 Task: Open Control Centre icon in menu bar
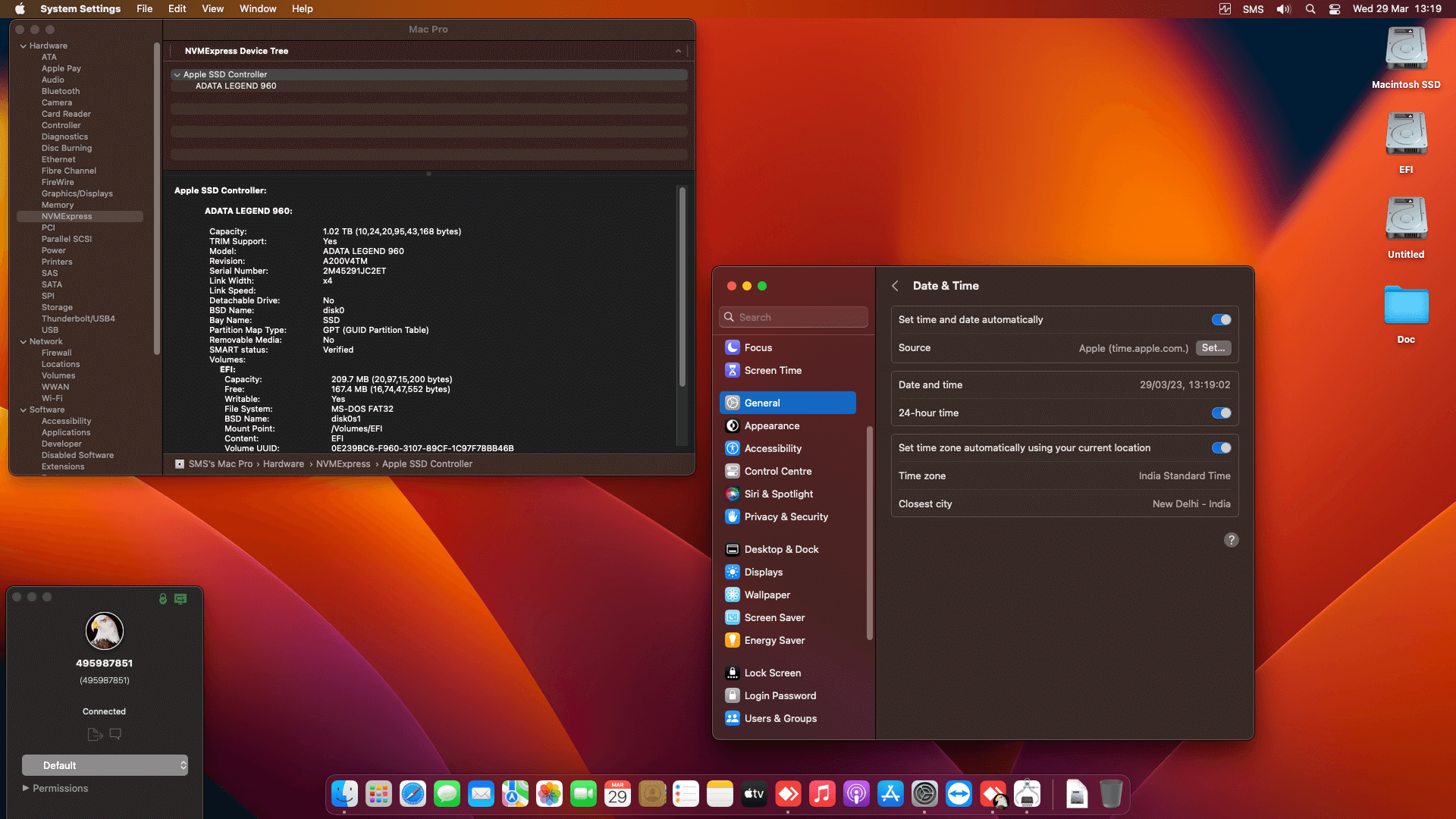coord(1335,9)
